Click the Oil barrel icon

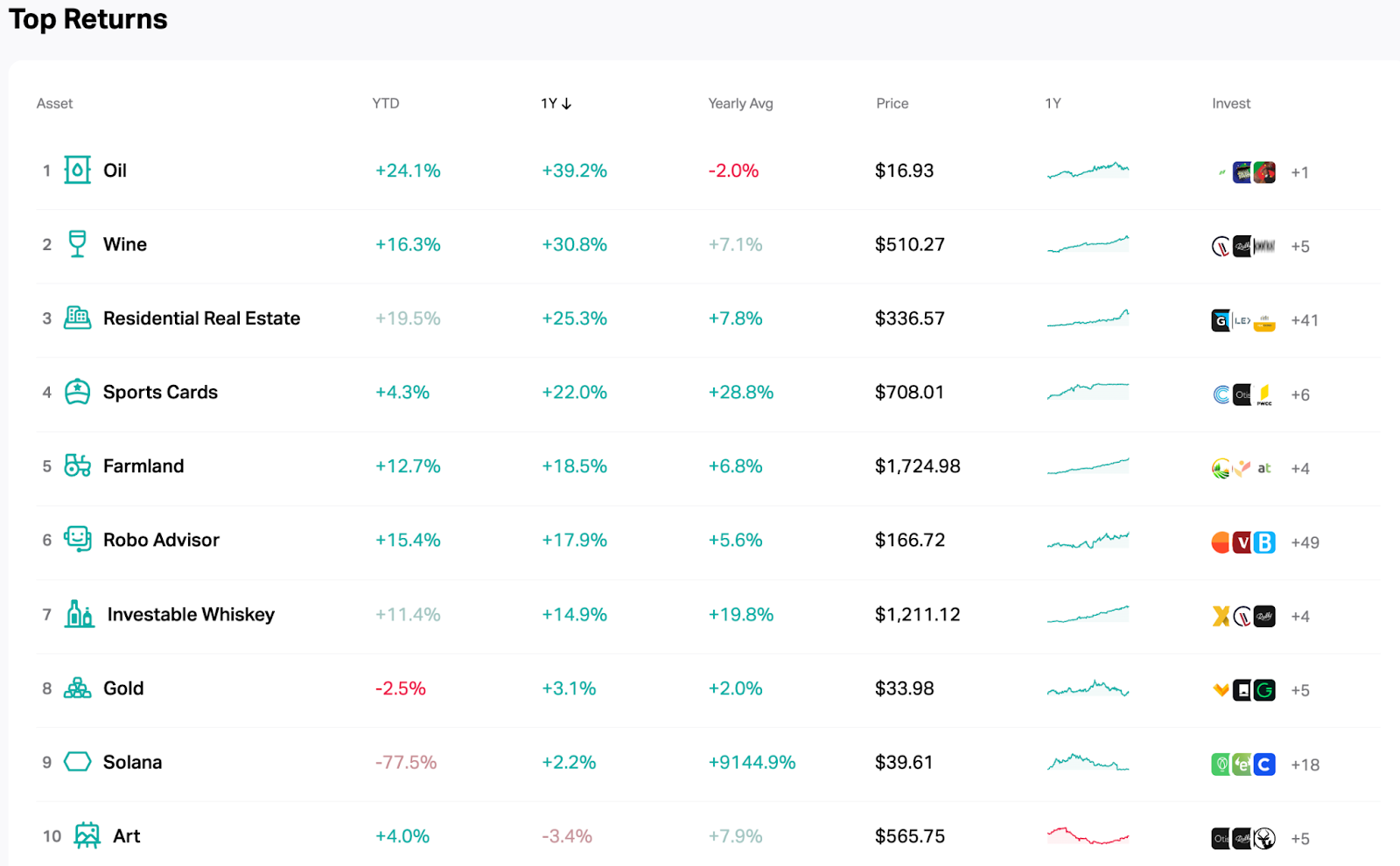77,170
